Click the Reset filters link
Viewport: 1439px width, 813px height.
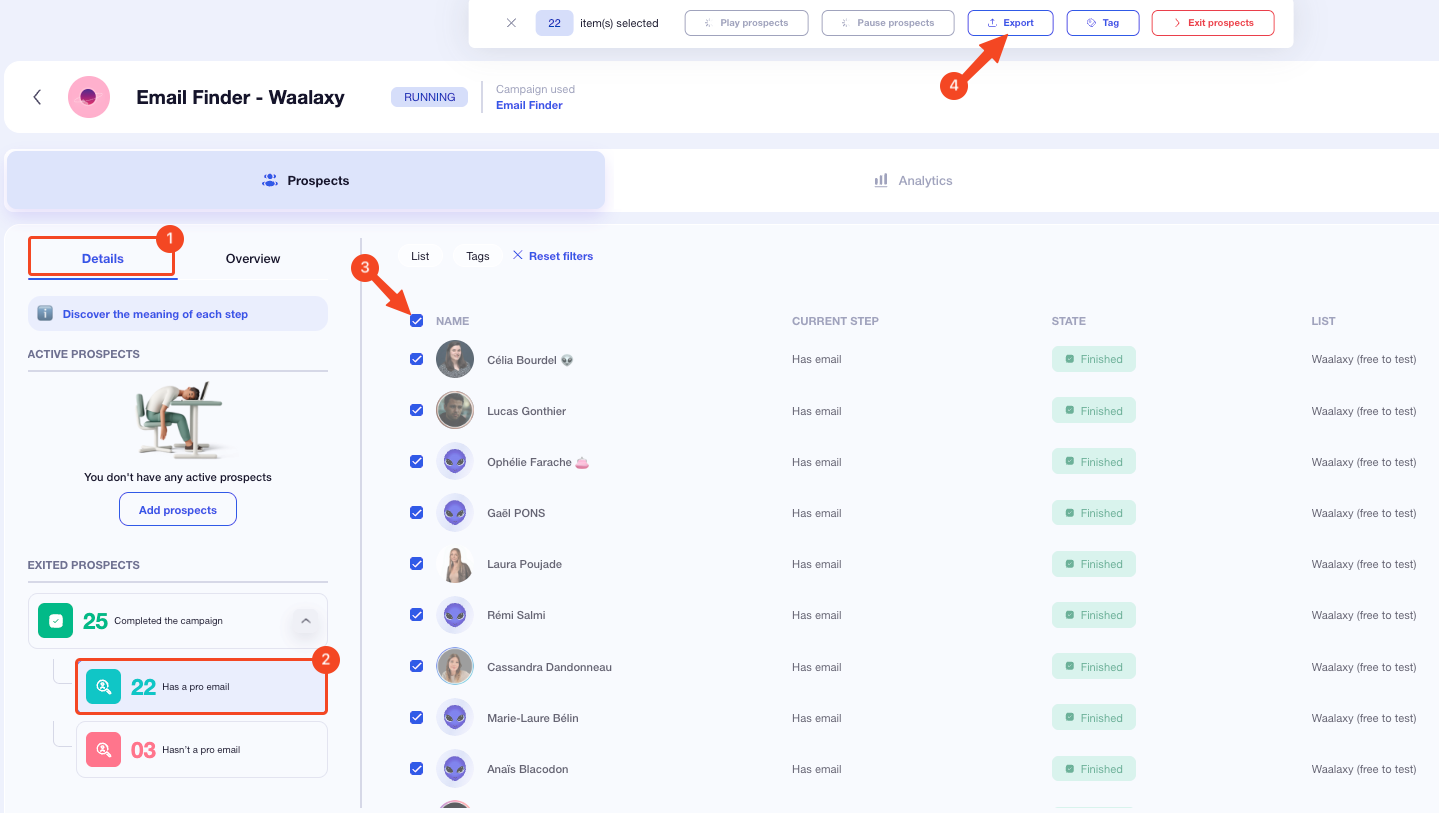tap(561, 256)
